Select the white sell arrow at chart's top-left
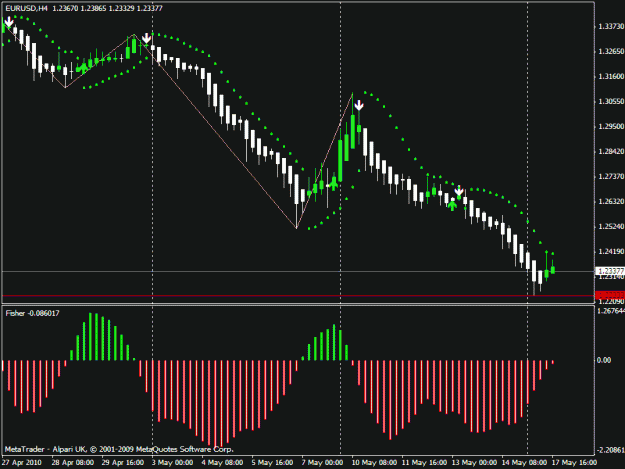Image resolution: width=625 pixels, height=469 pixels. click(x=8, y=22)
